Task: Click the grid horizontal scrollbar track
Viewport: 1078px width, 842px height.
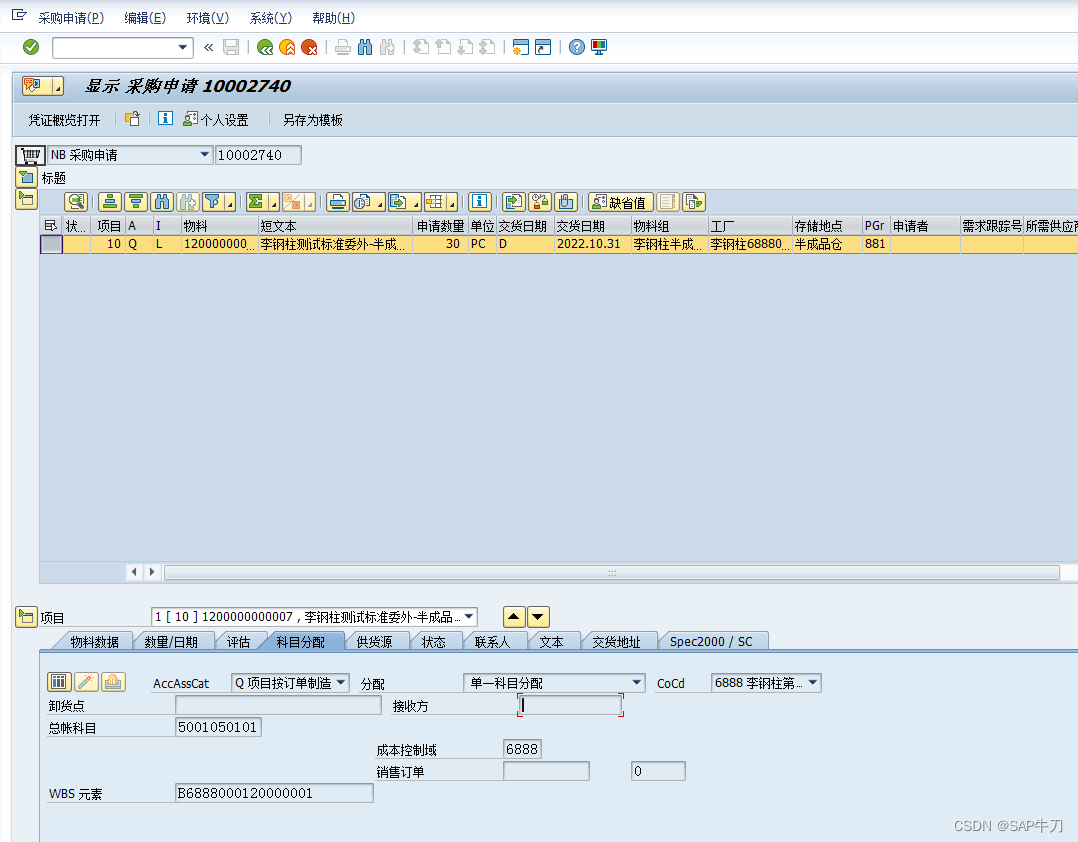Action: pyautogui.click(x=611, y=572)
